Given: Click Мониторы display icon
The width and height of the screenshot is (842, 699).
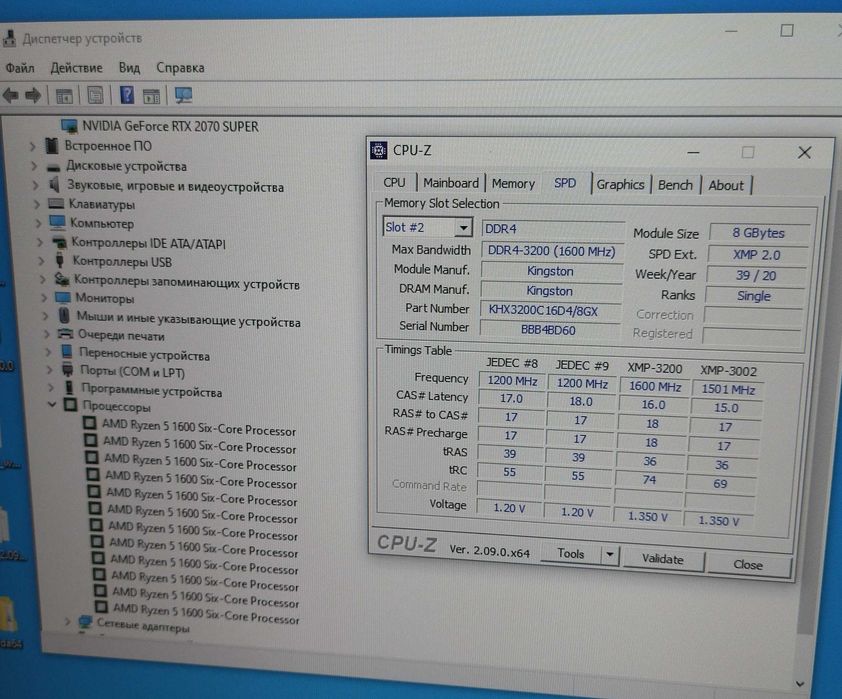Looking at the screenshot, I should tap(63, 297).
